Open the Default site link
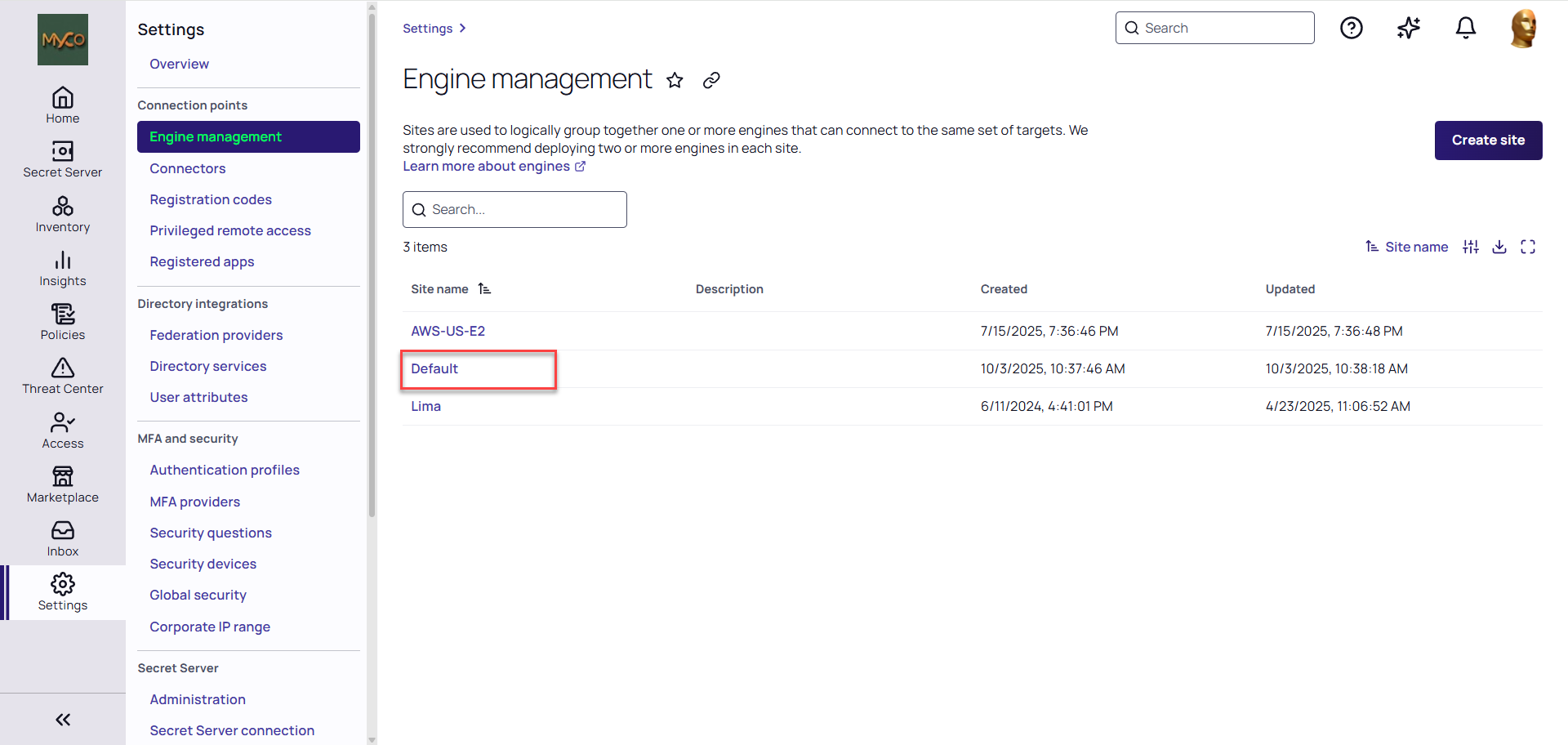The image size is (1568, 745). click(434, 369)
